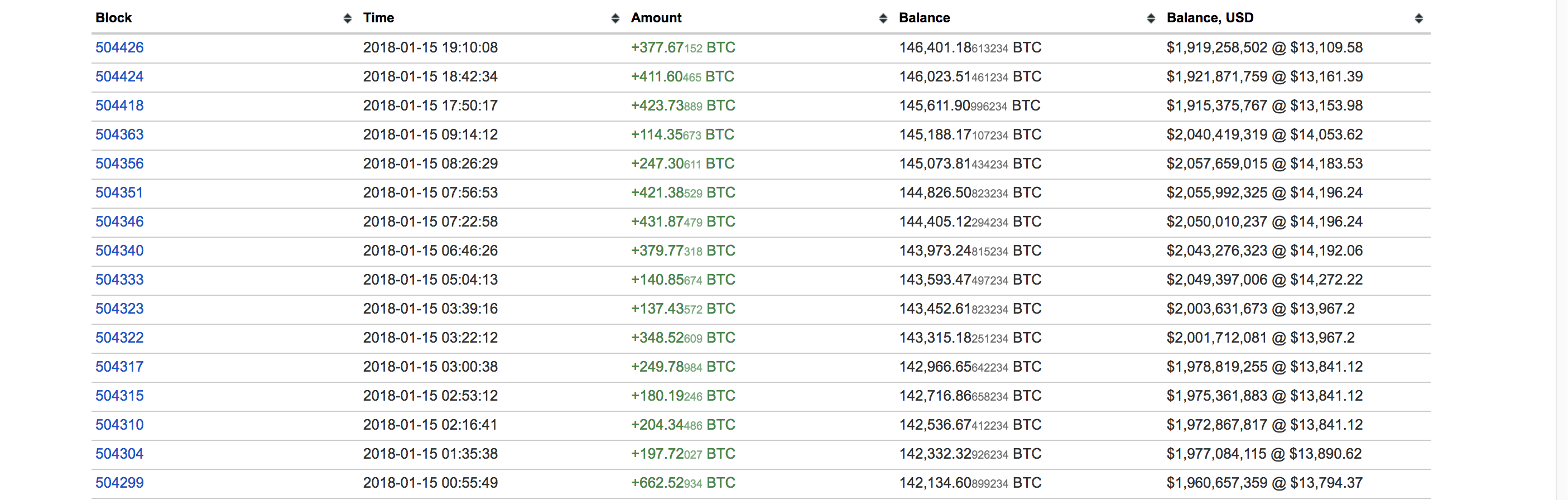Select USD value $1,972,867,817 @ $13,841.12

pos(1264,425)
